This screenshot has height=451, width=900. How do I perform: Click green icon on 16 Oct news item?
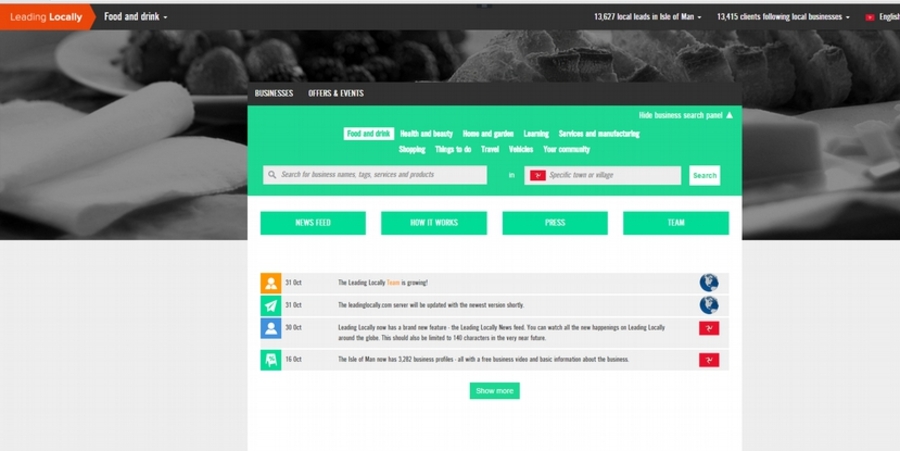[x=271, y=360]
